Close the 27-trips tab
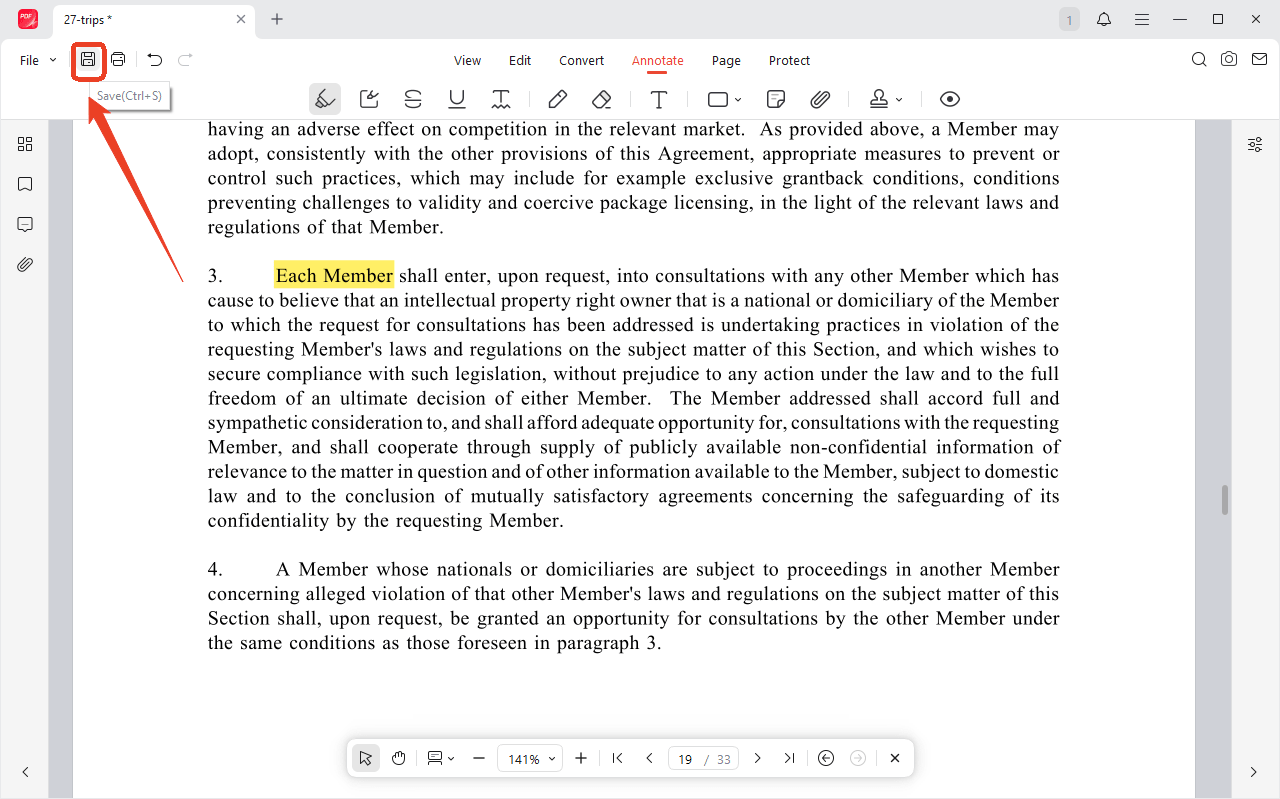The image size is (1280, 799). pyautogui.click(x=241, y=19)
